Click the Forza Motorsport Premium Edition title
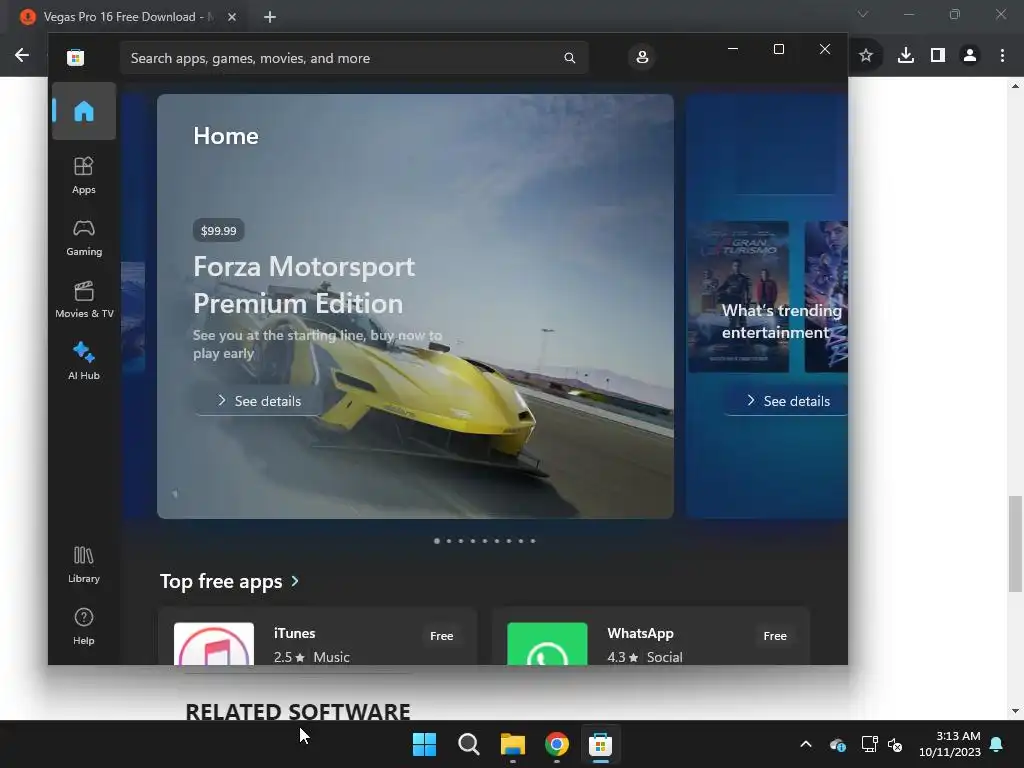 pos(304,285)
